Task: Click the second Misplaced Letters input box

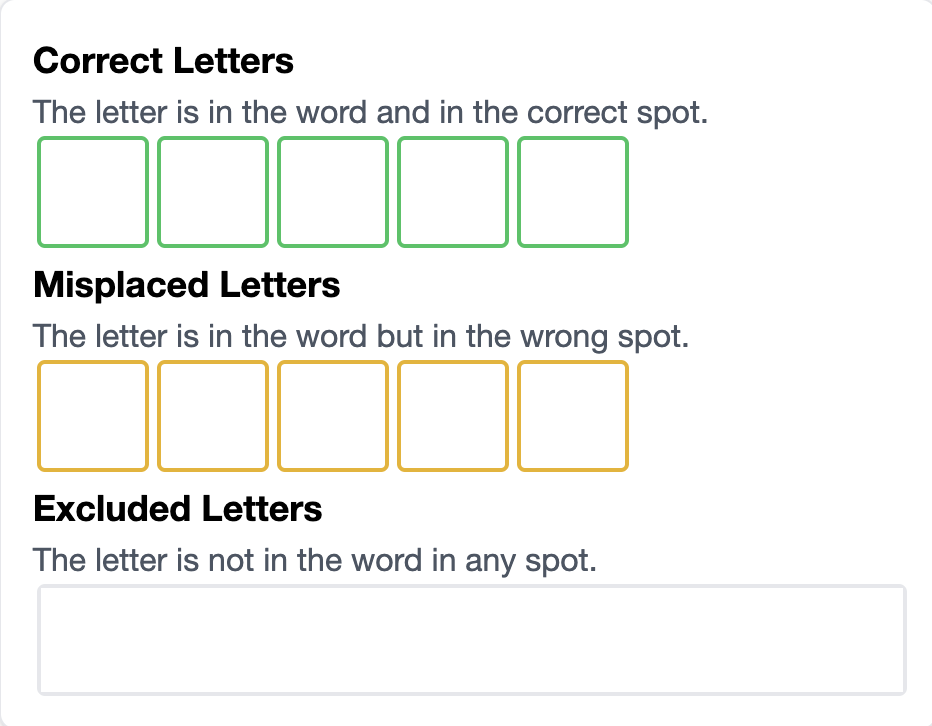Action: click(212, 416)
